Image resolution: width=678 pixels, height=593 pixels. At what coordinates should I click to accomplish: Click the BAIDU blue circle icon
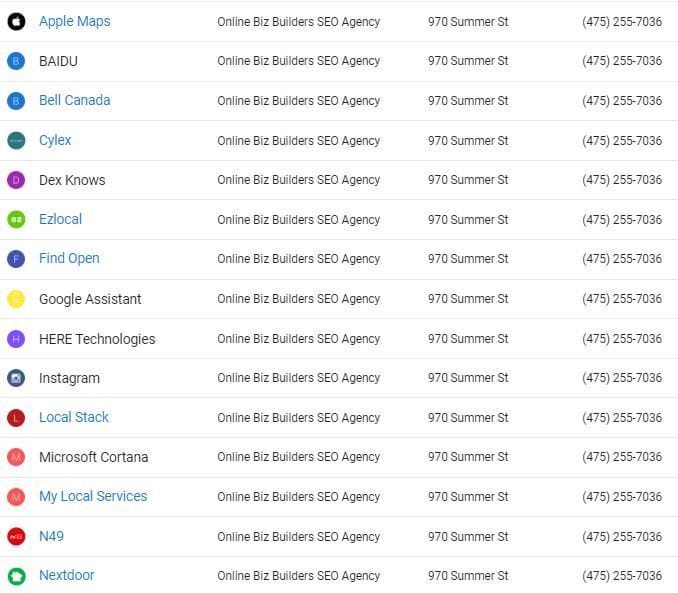click(16, 61)
